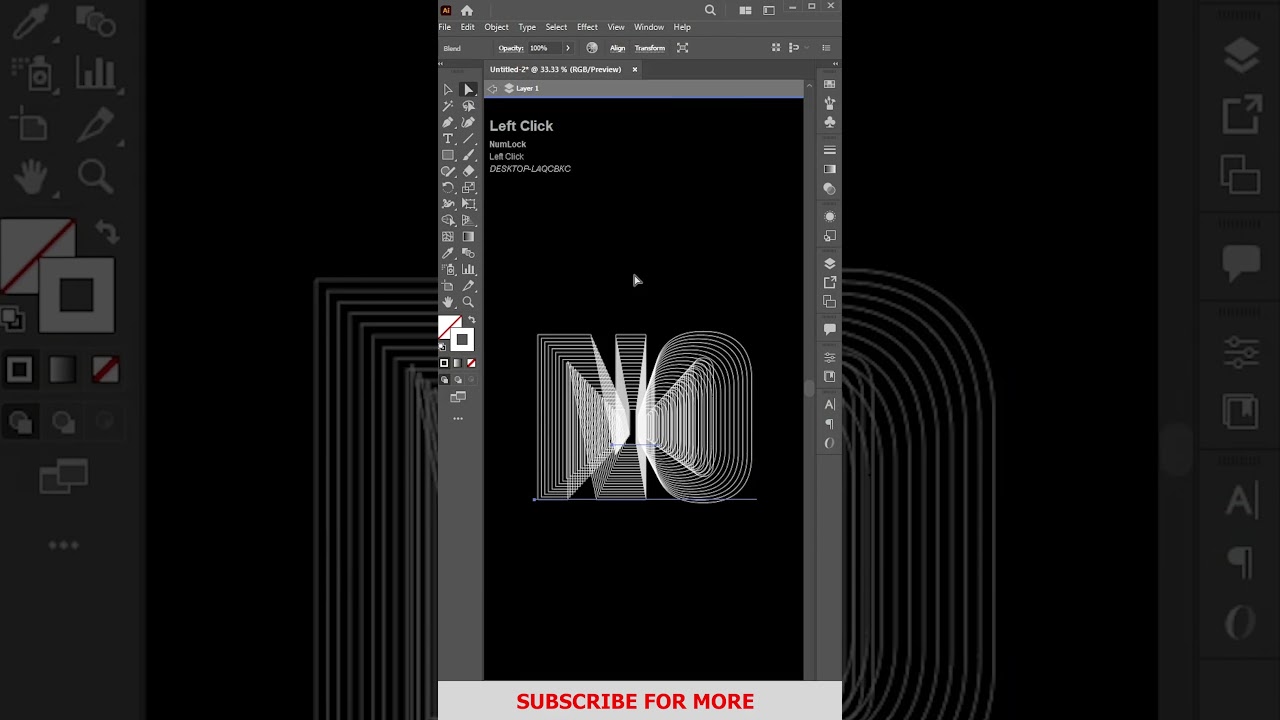Select the Curvature tool

[x=468, y=122]
